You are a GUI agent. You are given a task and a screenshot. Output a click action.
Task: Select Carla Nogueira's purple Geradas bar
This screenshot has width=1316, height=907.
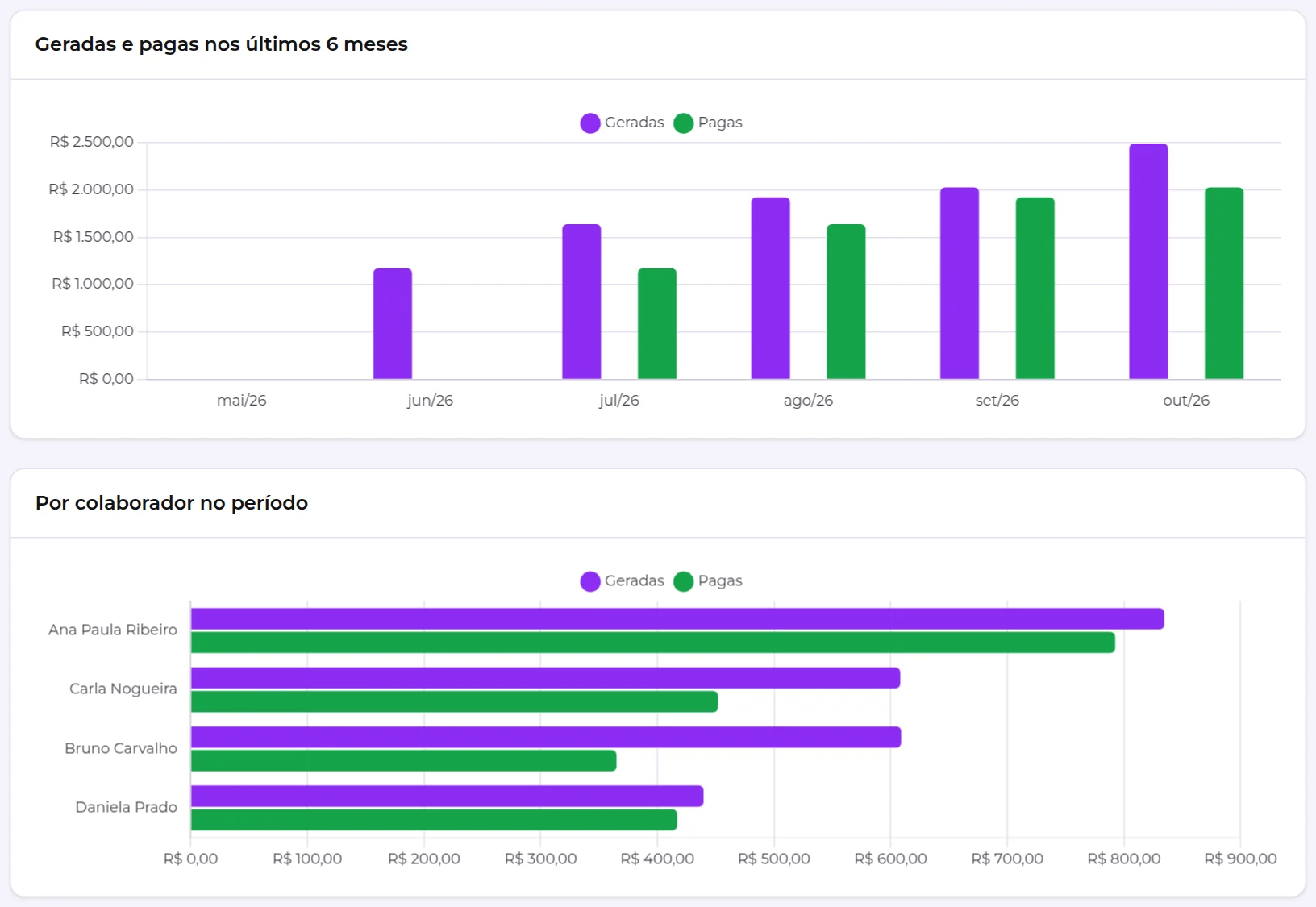(546, 678)
